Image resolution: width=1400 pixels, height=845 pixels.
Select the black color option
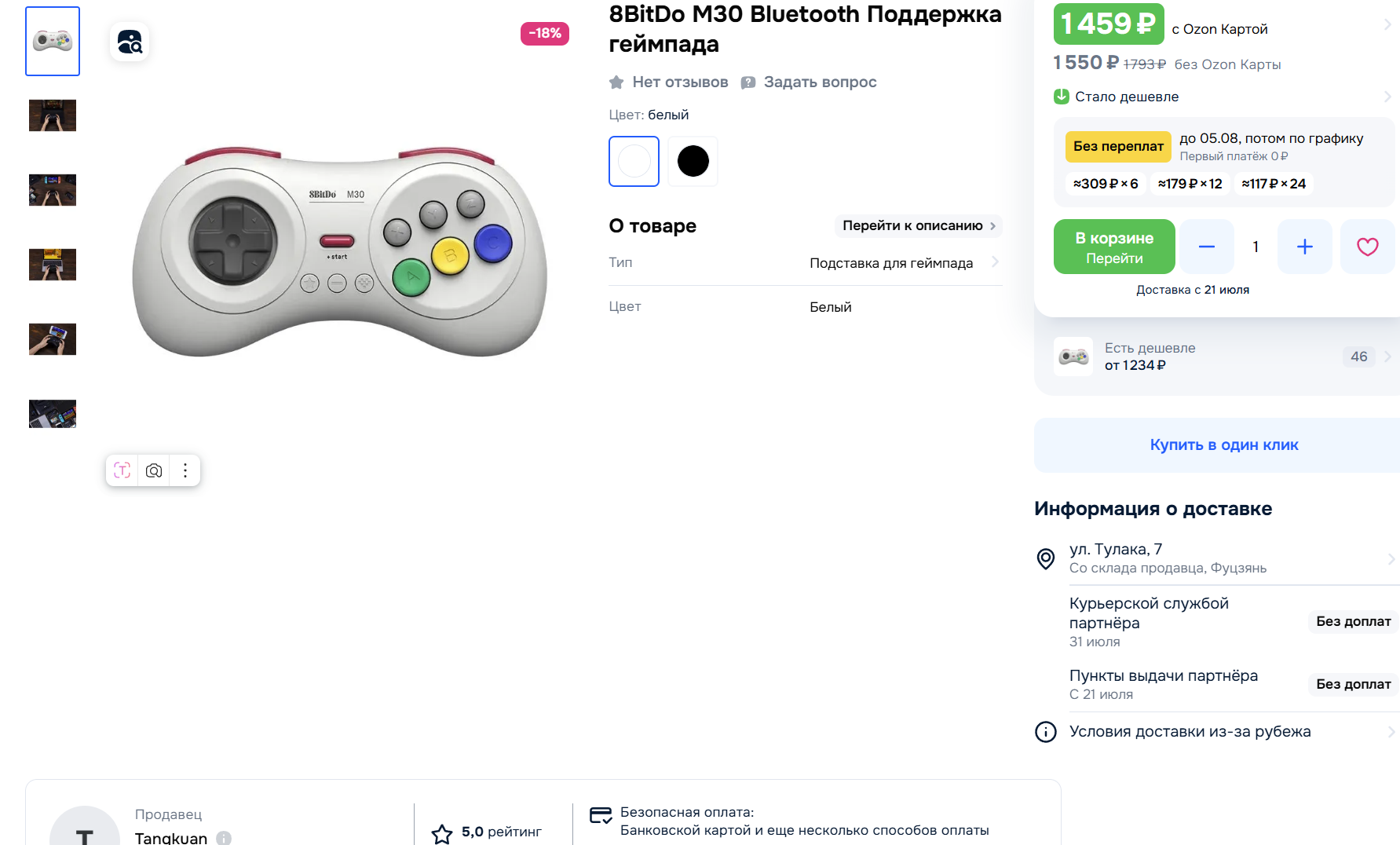coord(693,162)
